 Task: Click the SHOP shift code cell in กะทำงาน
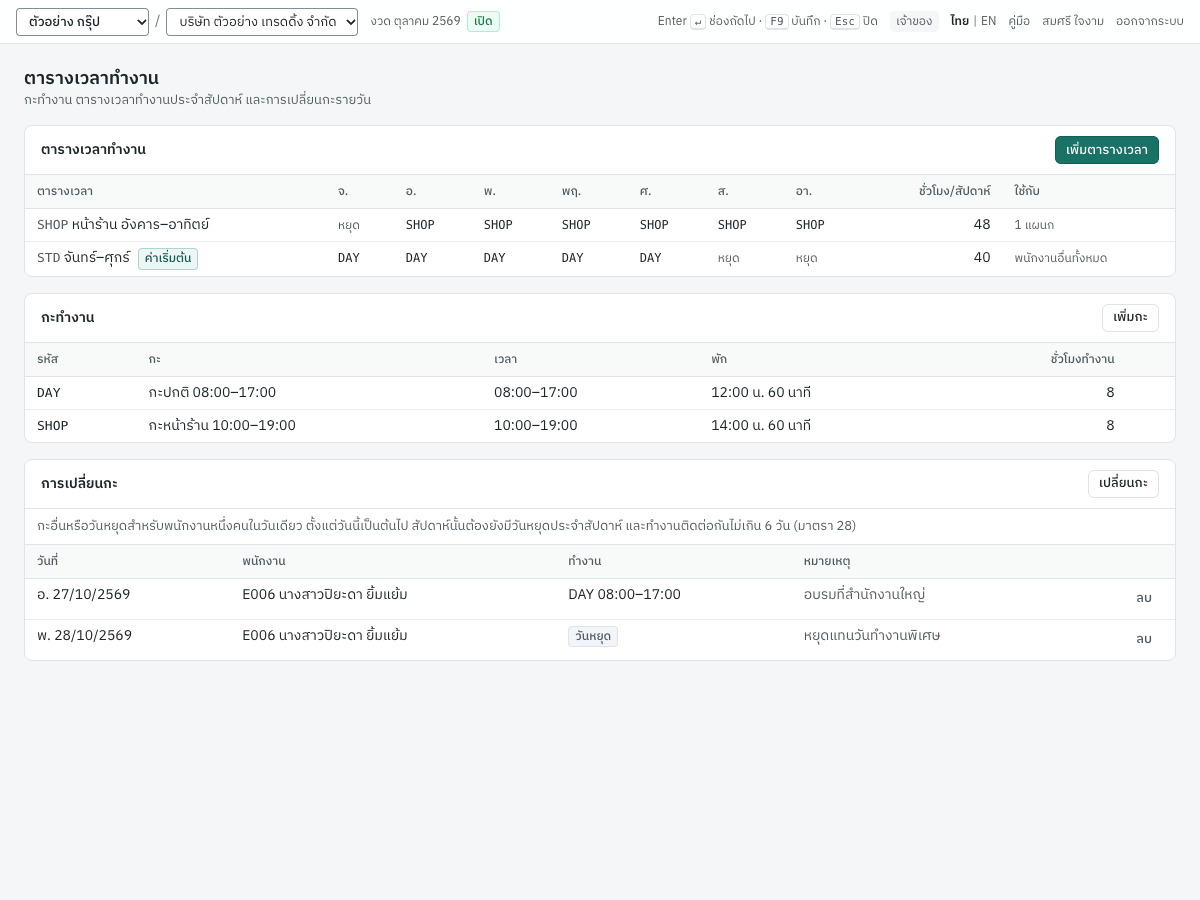pyautogui.click(x=53, y=426)
